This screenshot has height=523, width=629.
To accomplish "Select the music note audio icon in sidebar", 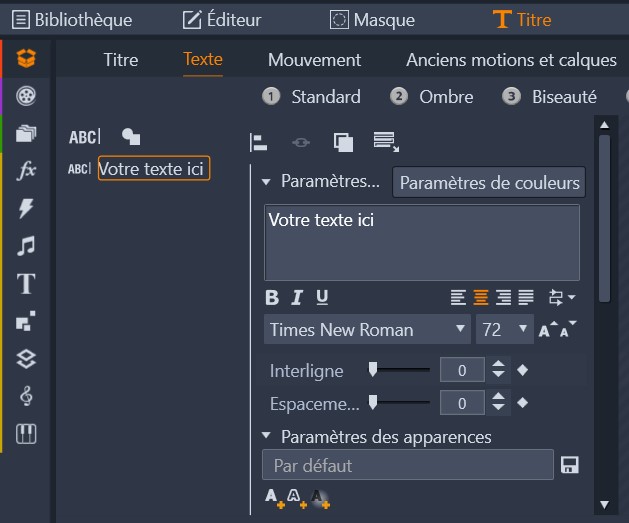I will coord(27,246).
